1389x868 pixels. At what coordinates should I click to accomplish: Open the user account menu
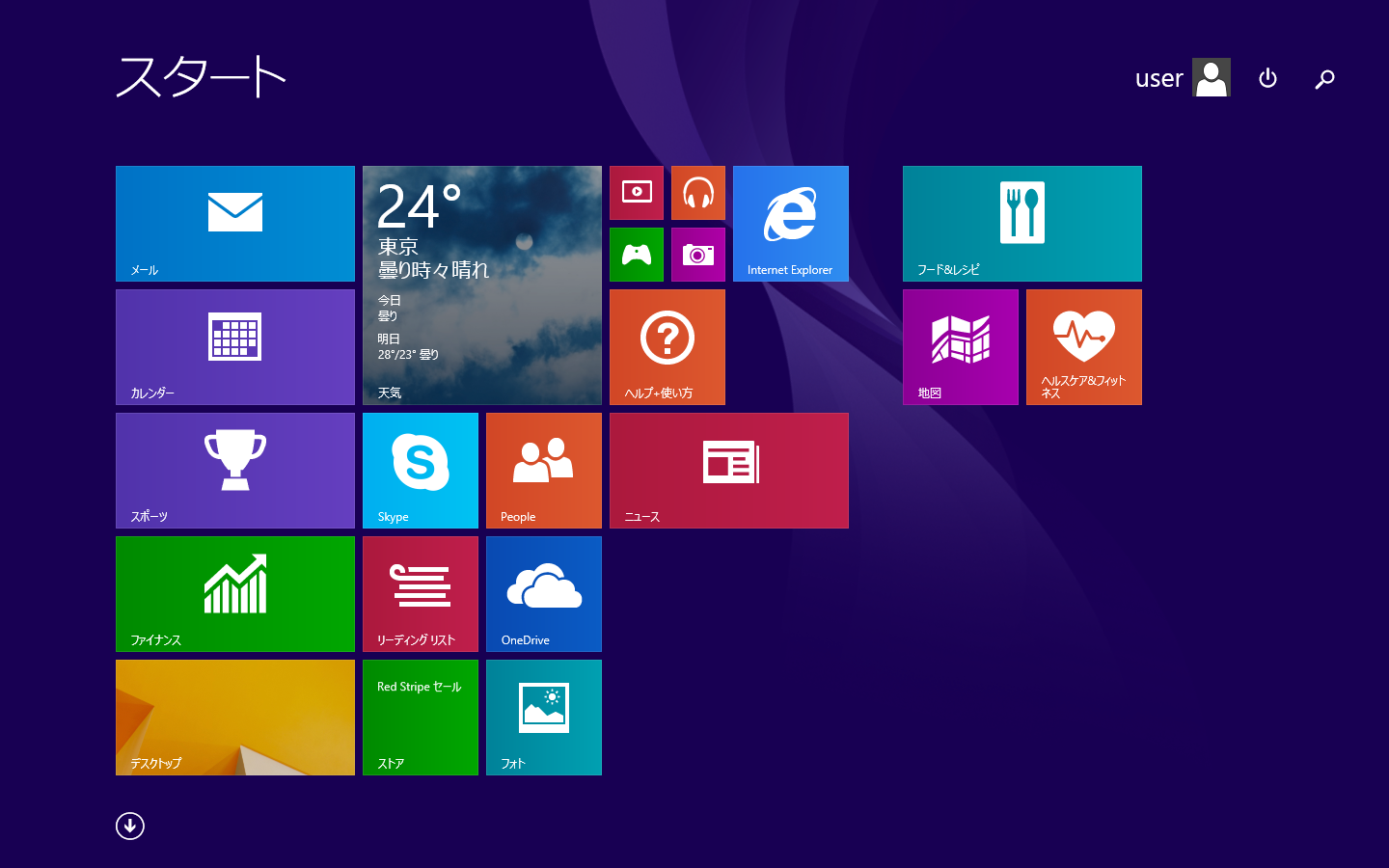click(x=1183, y=77)
